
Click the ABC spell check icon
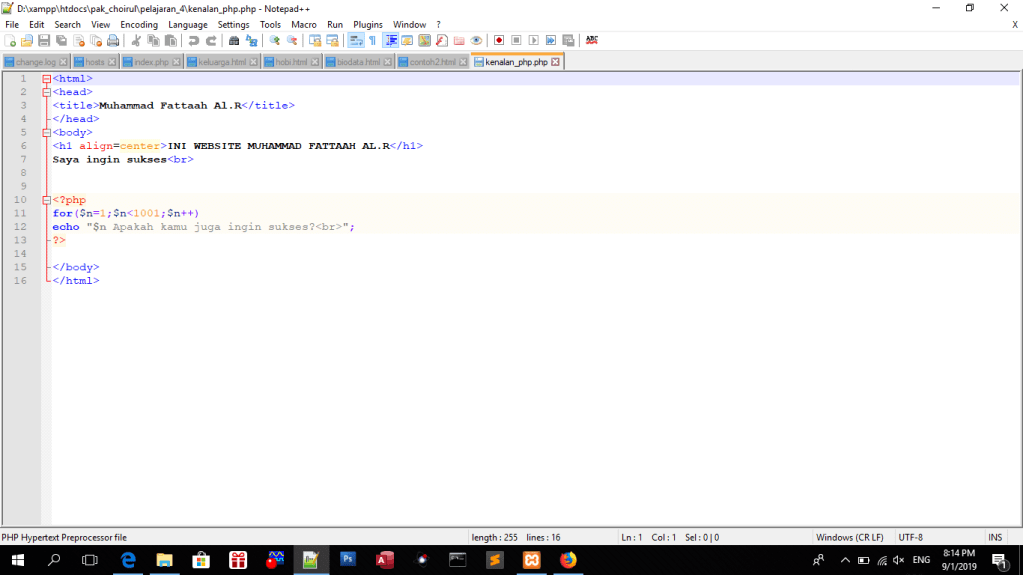point(591,41)
